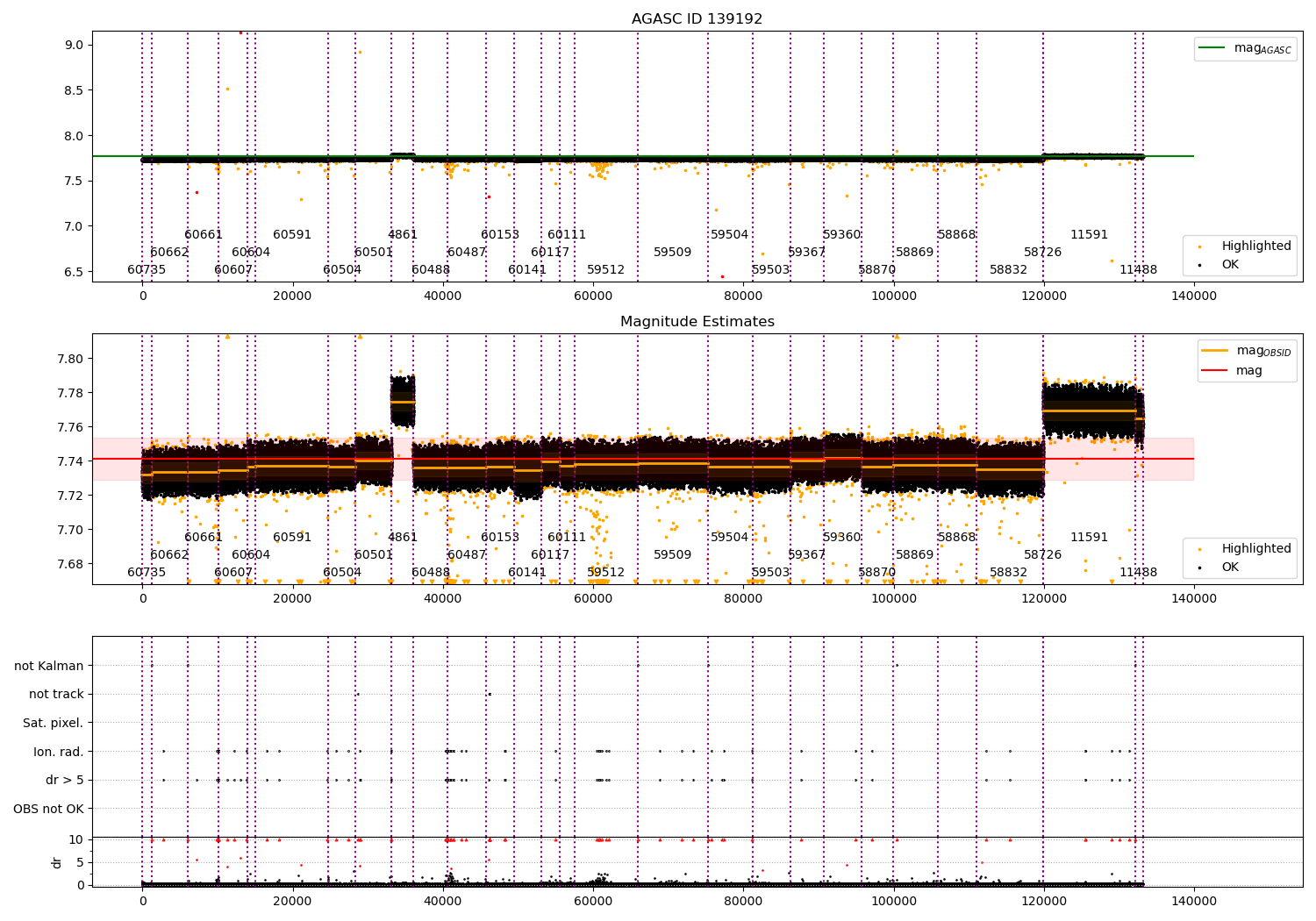This screenshot has width=1316, height=921.
Task: Click the 'Ion. rad.' axis label
Action: (x=59, y=752)
